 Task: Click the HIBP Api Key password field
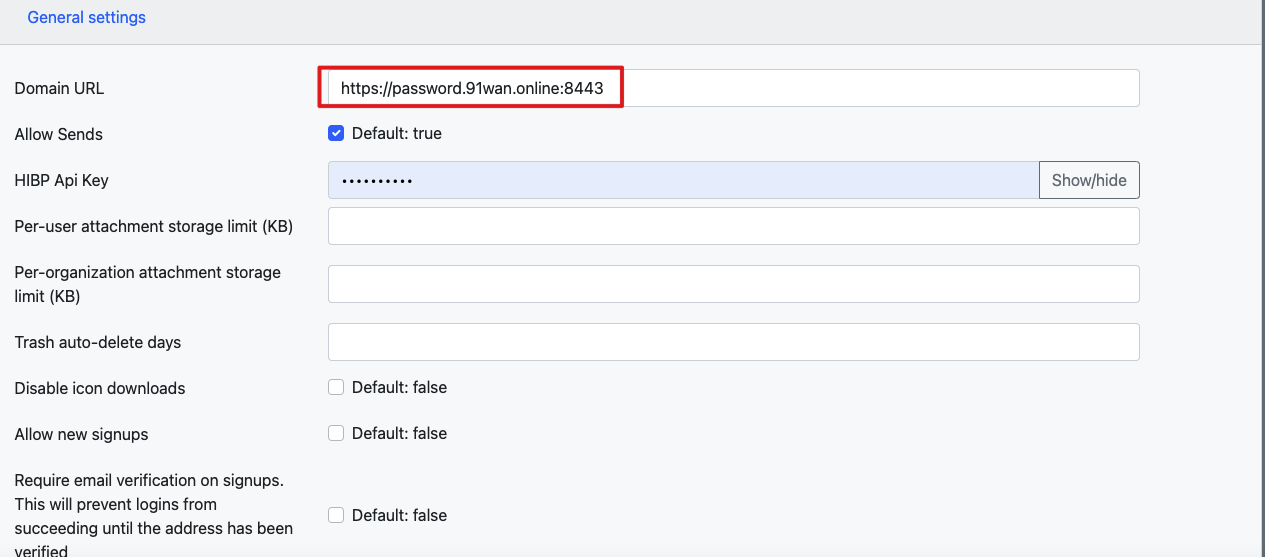tap(683, 180)
